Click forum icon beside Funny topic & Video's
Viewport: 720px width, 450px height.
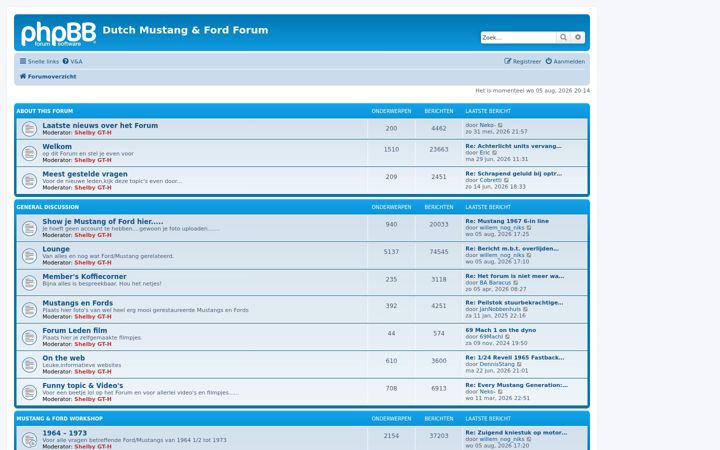click(29, 393)
